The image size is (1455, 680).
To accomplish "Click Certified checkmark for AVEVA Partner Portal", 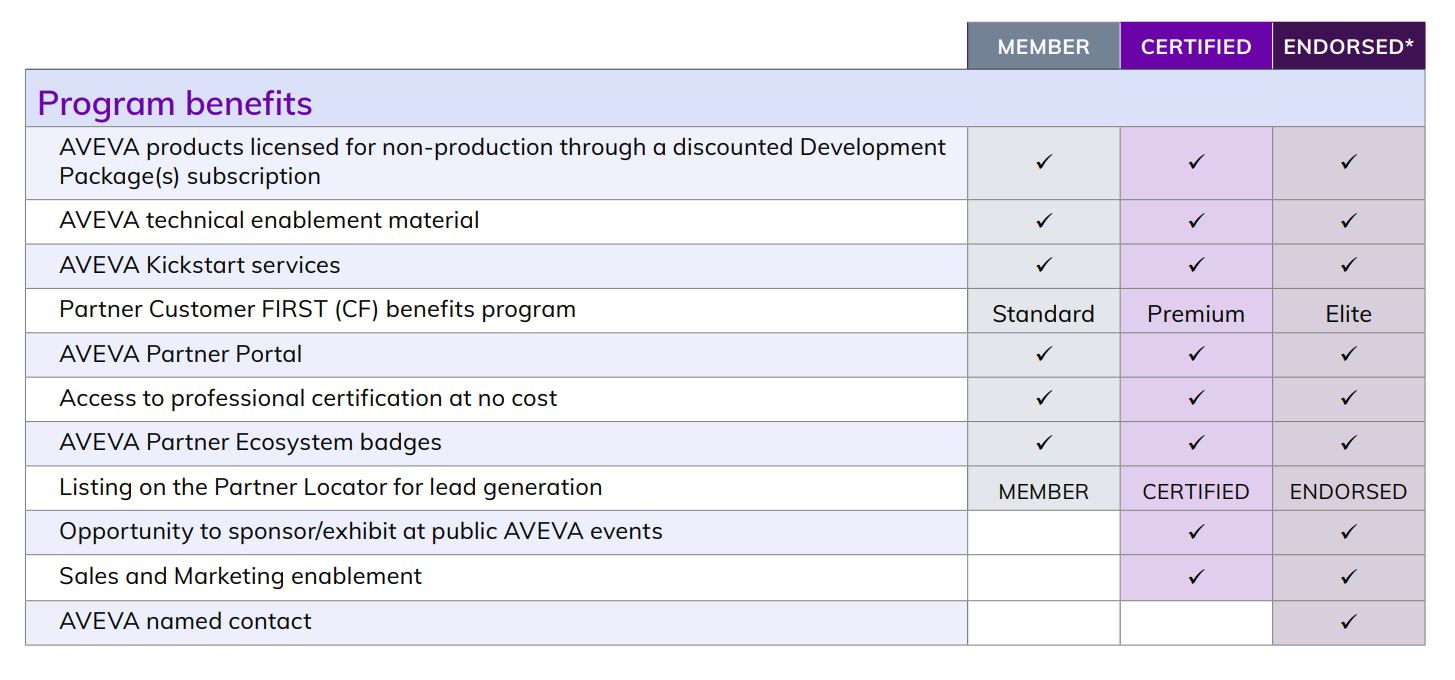I will click(1196, 354).
